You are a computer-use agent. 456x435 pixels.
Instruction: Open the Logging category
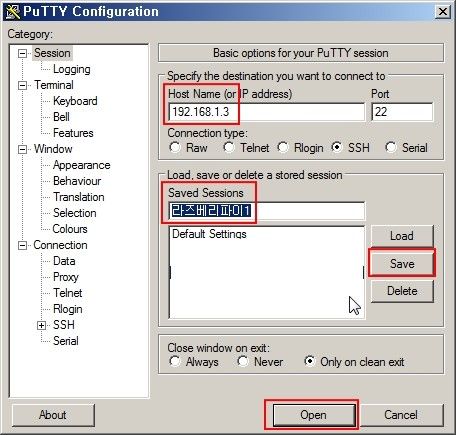pos(72,69)
